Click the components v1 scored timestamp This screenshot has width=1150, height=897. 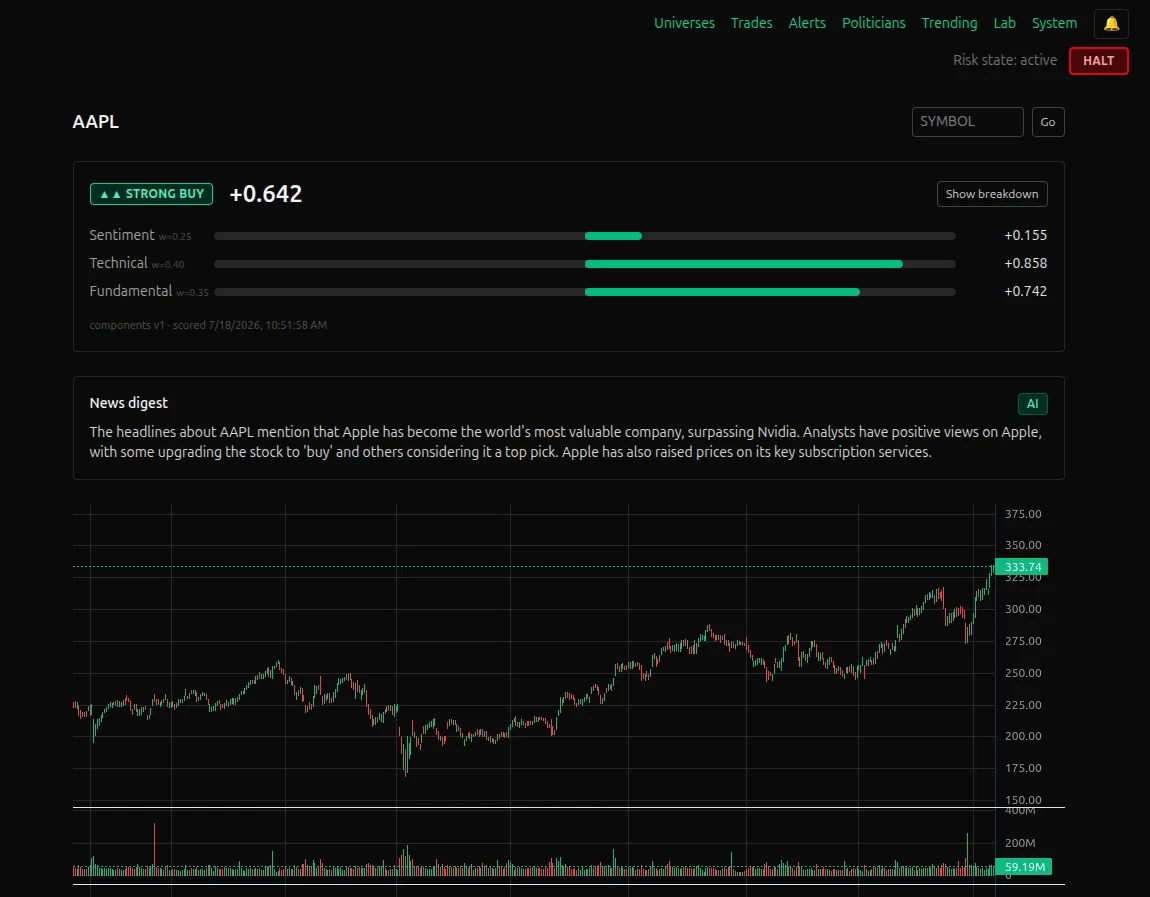(x=208, y=325)
